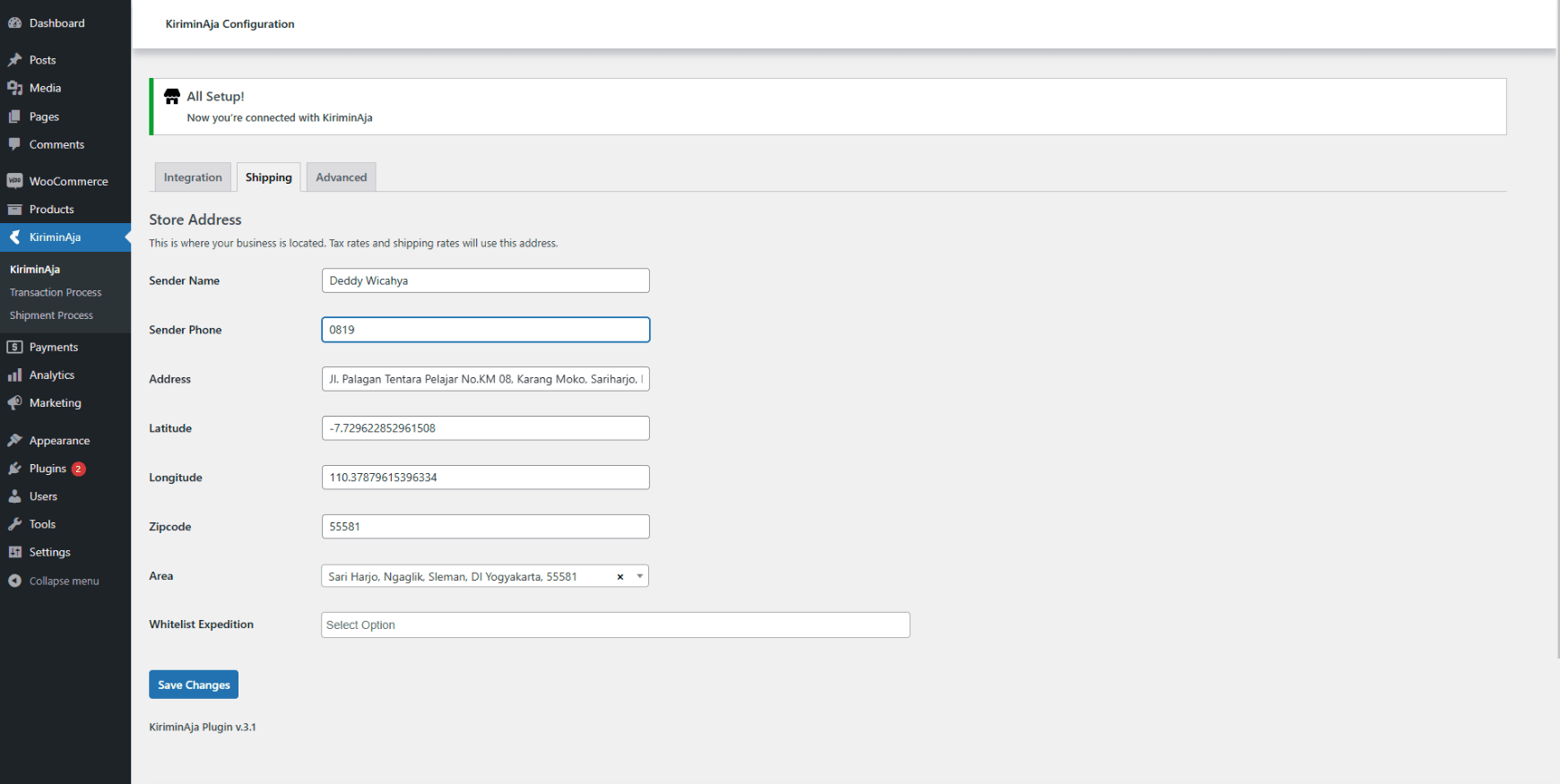Click the Users person icon
The height and width of the screenshot is (784, 1560).
click(x=14, y=496)
